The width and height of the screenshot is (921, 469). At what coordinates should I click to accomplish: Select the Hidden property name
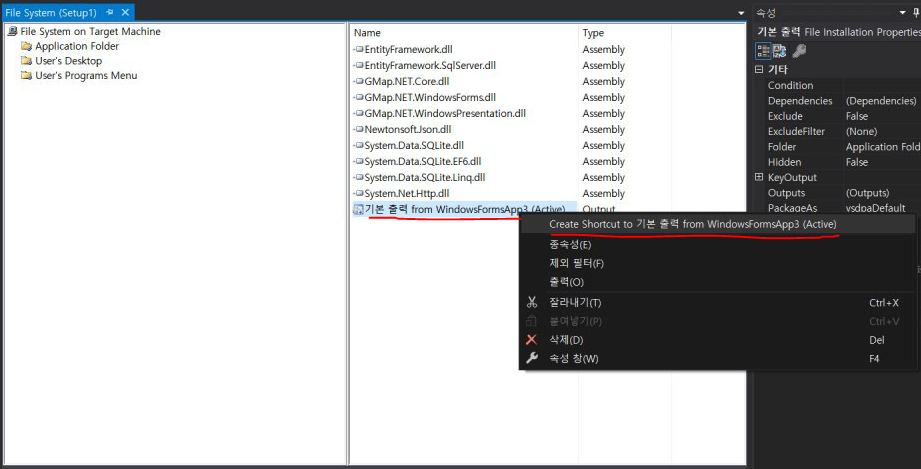click(x=785, y=162)
